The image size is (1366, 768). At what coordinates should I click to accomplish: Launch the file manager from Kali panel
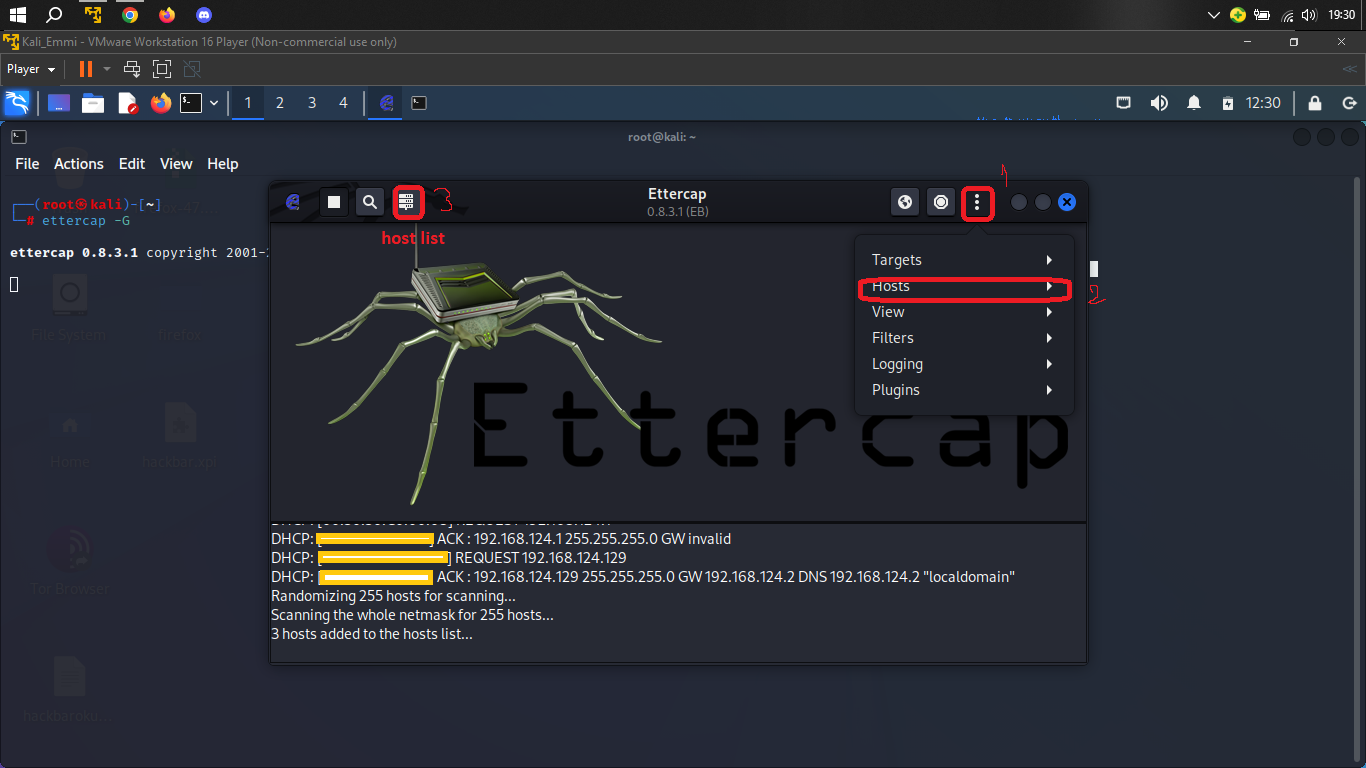tap(93, 103)
